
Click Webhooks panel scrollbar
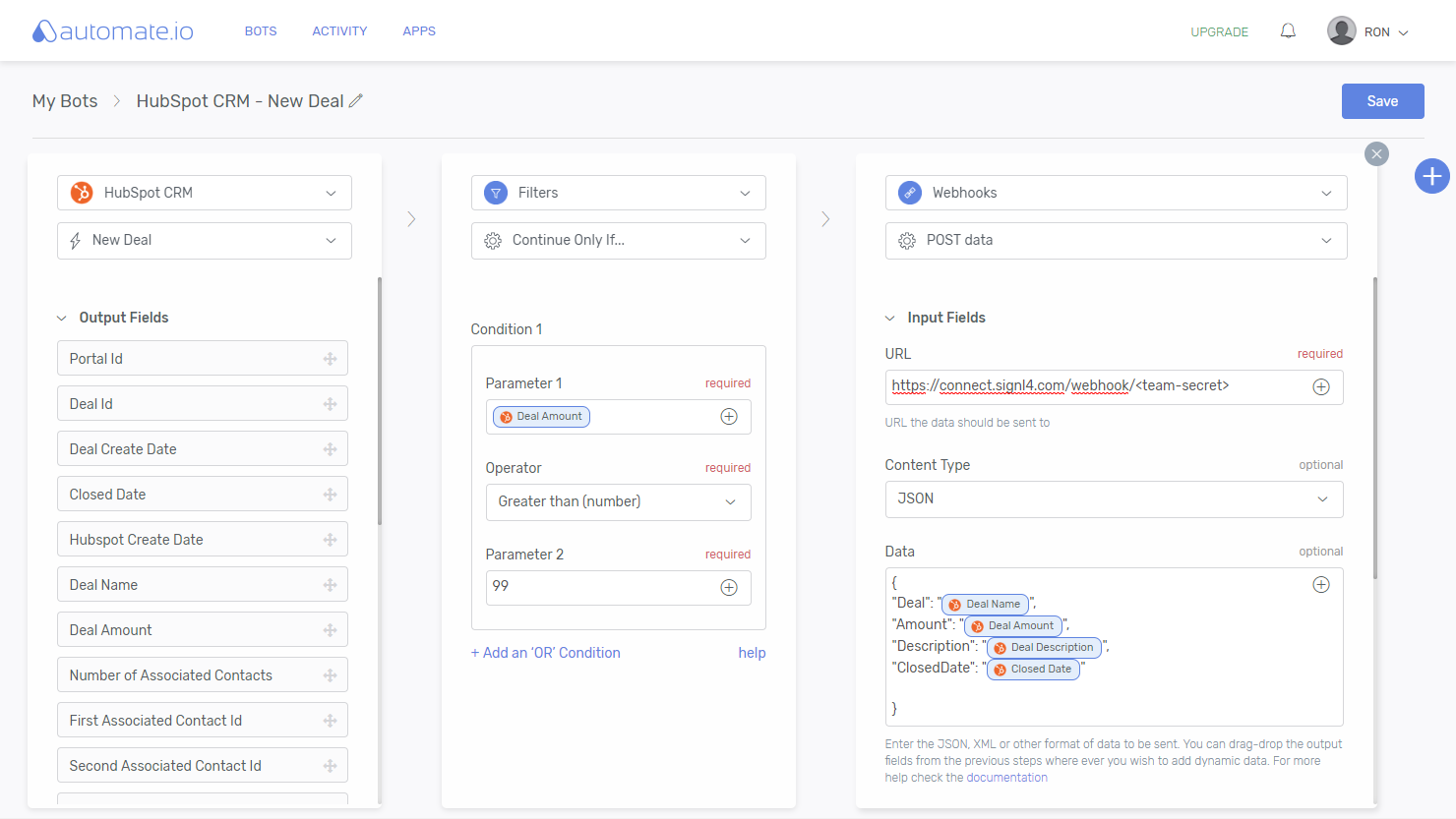point(1375,428)
